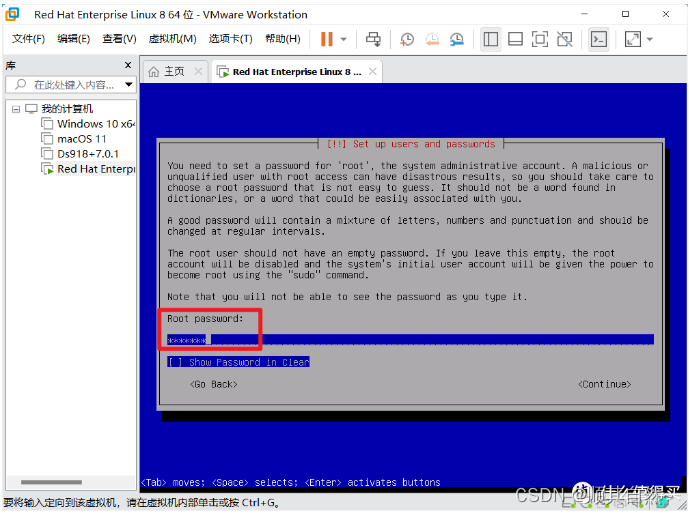
Task: Take a snapshot of the virtual machine
Action: pos(407,39)
